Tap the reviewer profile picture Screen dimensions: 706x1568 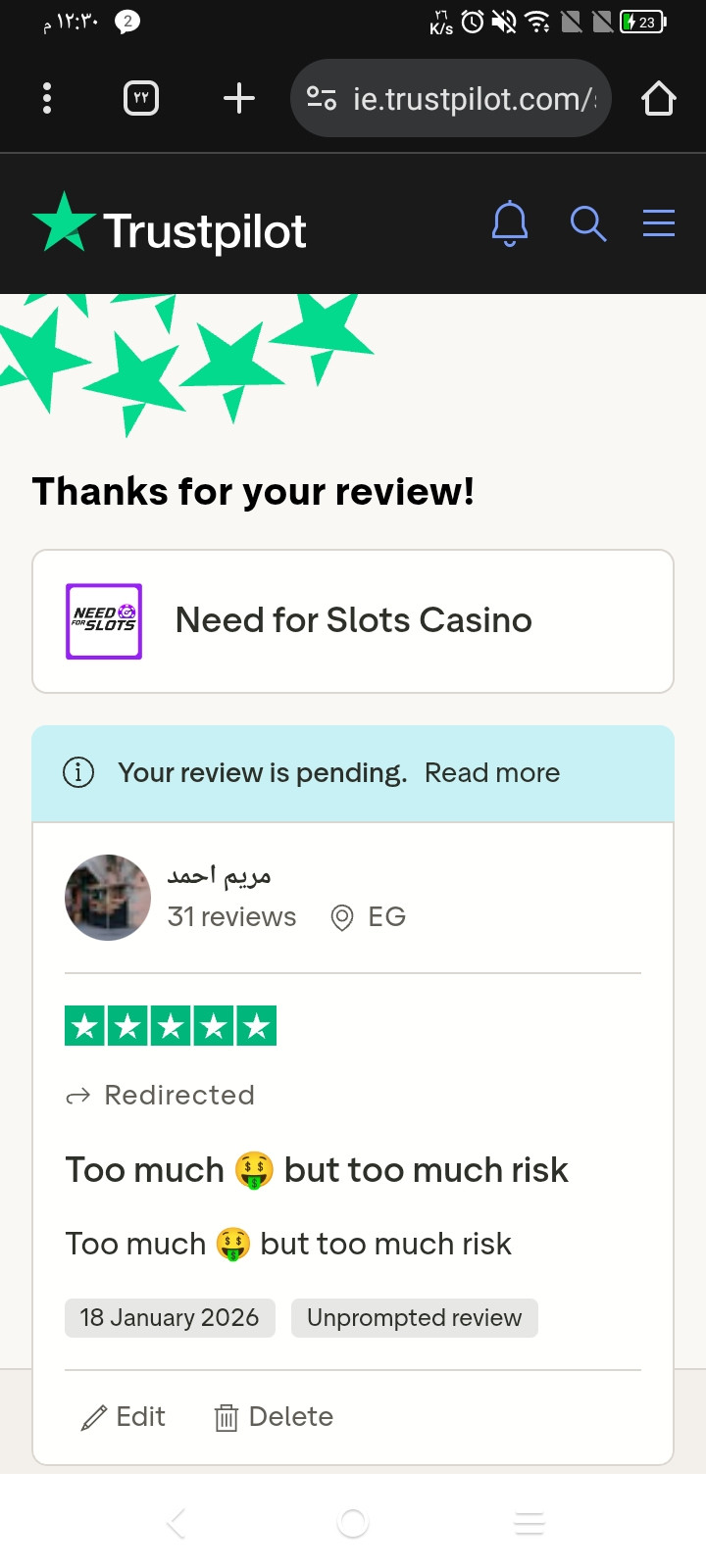pyautogui.click(x=108, y=898)
